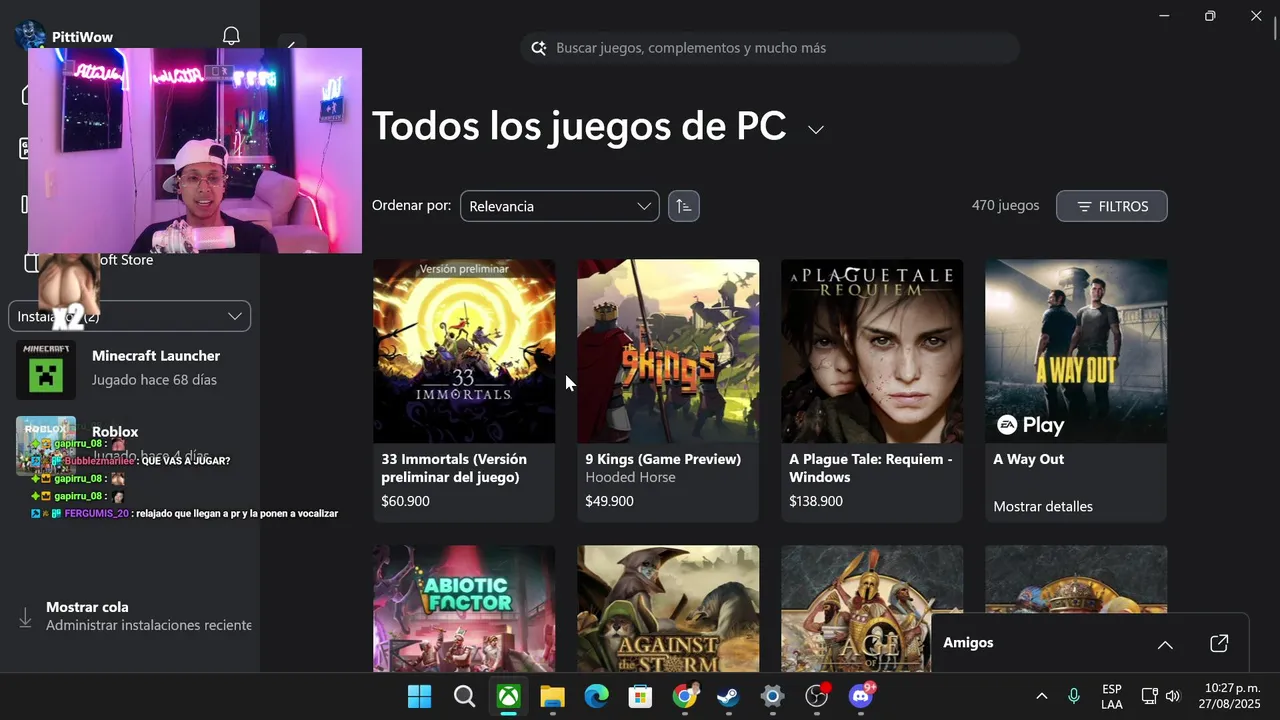
Task: Open the FILTROS filter panel
Action: pyautogui.click(x=1112, y=206)
